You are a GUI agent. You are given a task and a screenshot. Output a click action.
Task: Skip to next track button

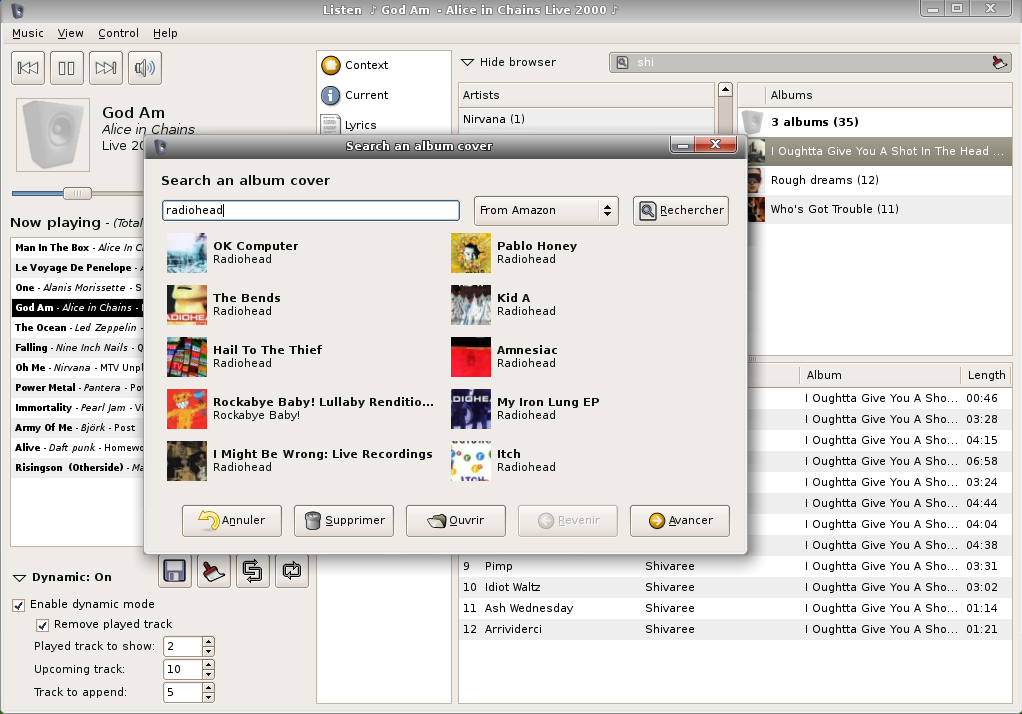pyautogui.click(x=106, y=68)
